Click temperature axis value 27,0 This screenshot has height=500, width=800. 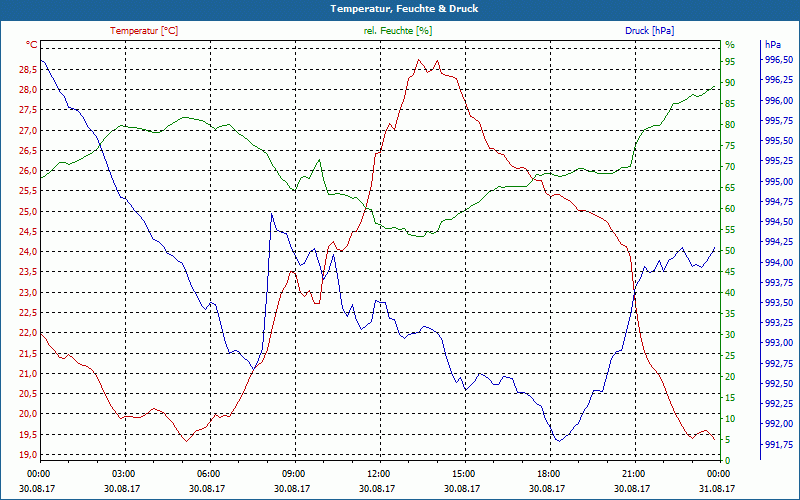tap(28, 131)
